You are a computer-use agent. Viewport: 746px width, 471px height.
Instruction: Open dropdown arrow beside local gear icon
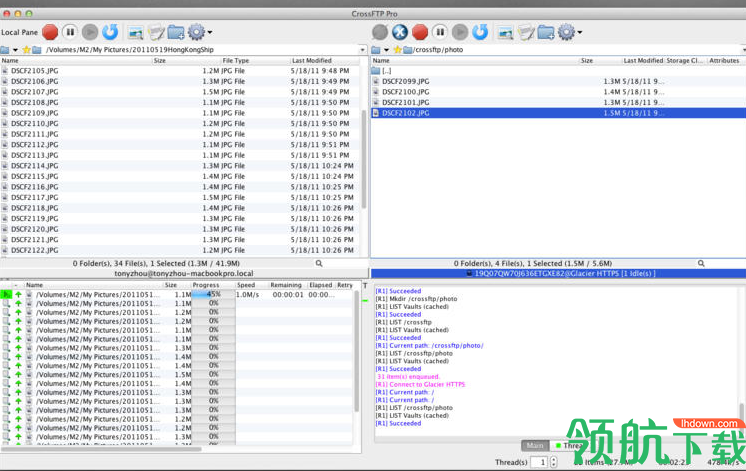click(210, 32)
